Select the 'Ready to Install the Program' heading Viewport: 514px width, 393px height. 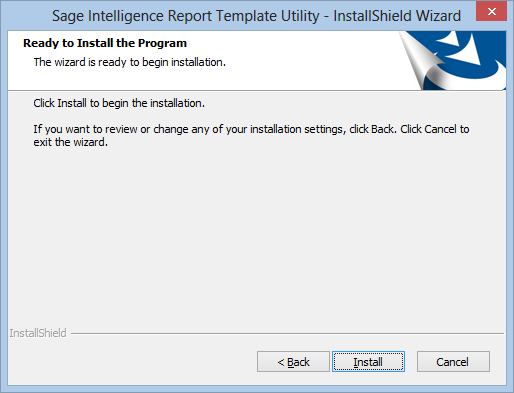tap(105, 43)
